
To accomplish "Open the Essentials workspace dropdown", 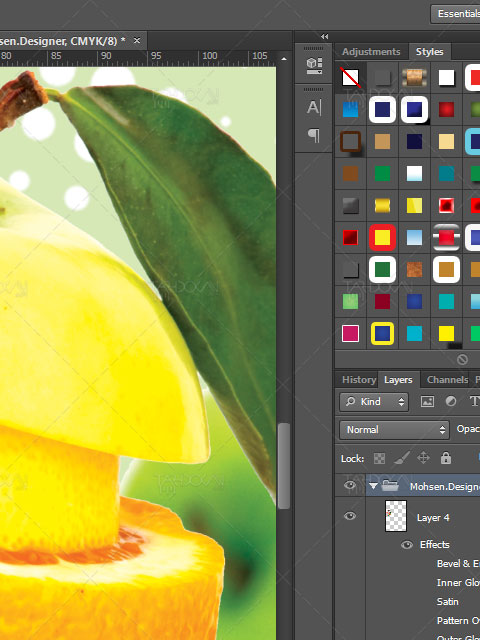I will (x=455, y=14).
